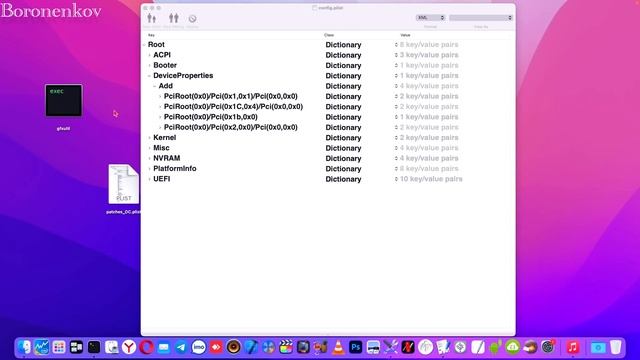Click the Dictionary class of ACPI row

click(x=343, y=55)
